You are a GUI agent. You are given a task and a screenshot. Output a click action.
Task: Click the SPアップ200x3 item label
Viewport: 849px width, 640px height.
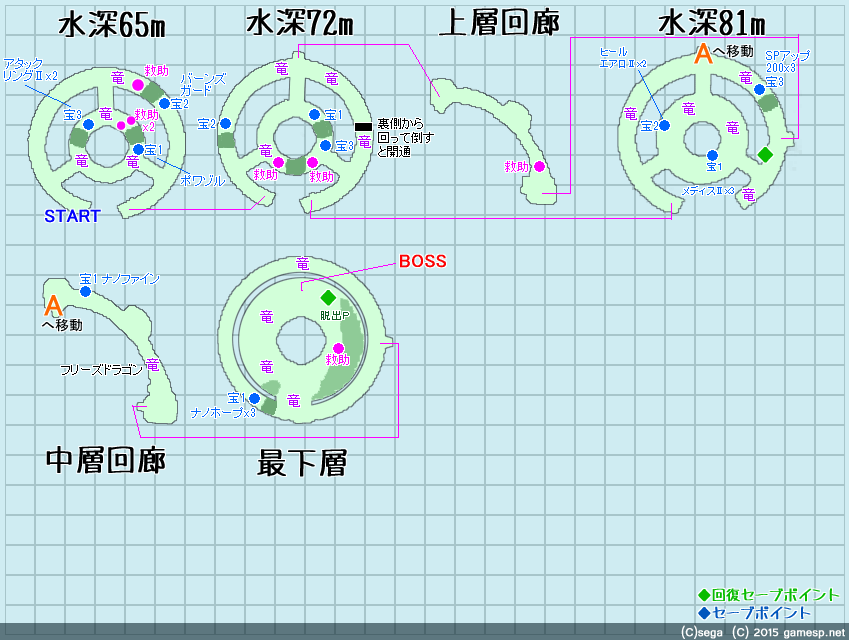click(x=787, y=61)
